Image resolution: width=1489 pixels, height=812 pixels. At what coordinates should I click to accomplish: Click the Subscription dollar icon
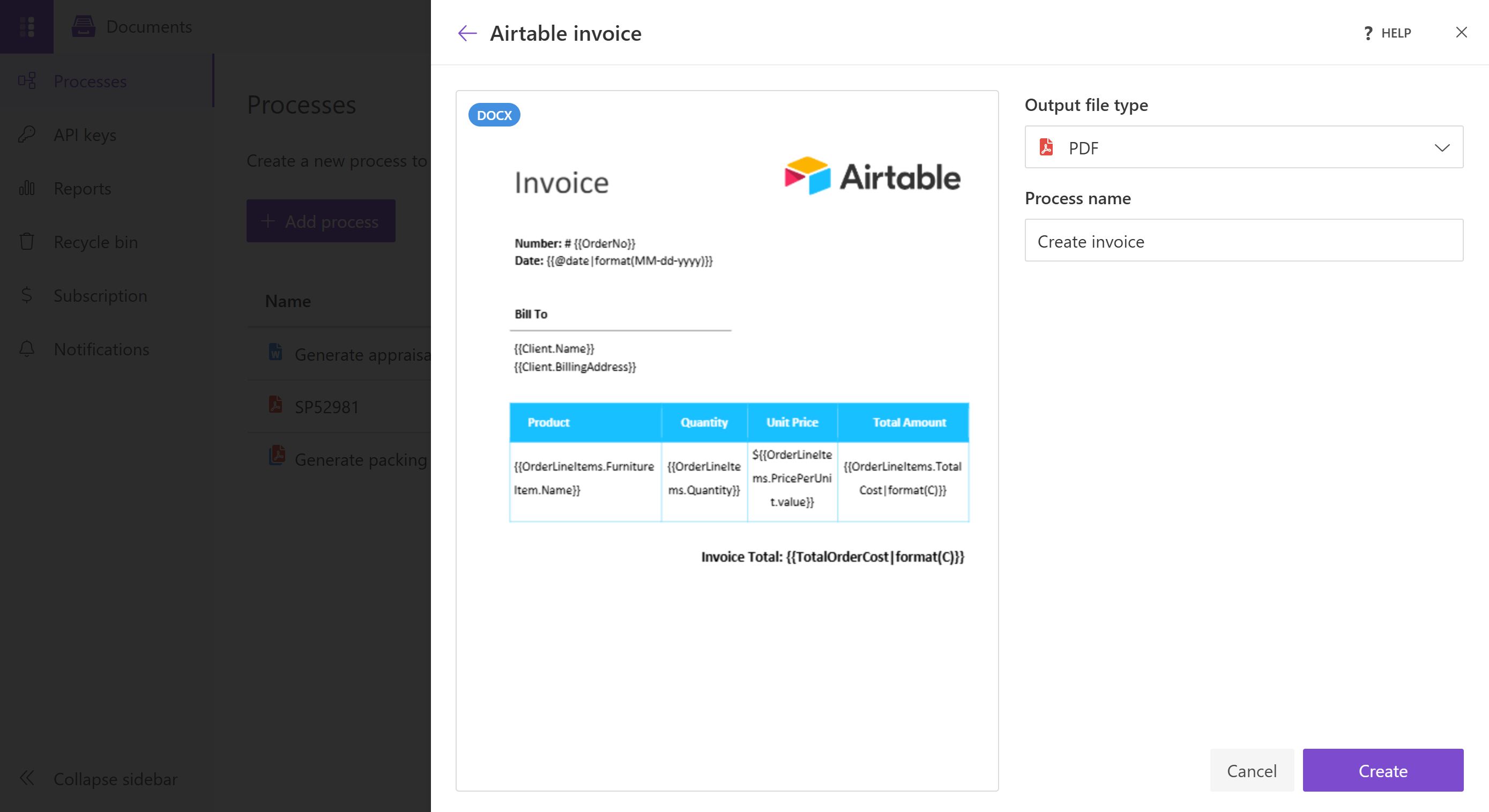(x=27, y=295)
